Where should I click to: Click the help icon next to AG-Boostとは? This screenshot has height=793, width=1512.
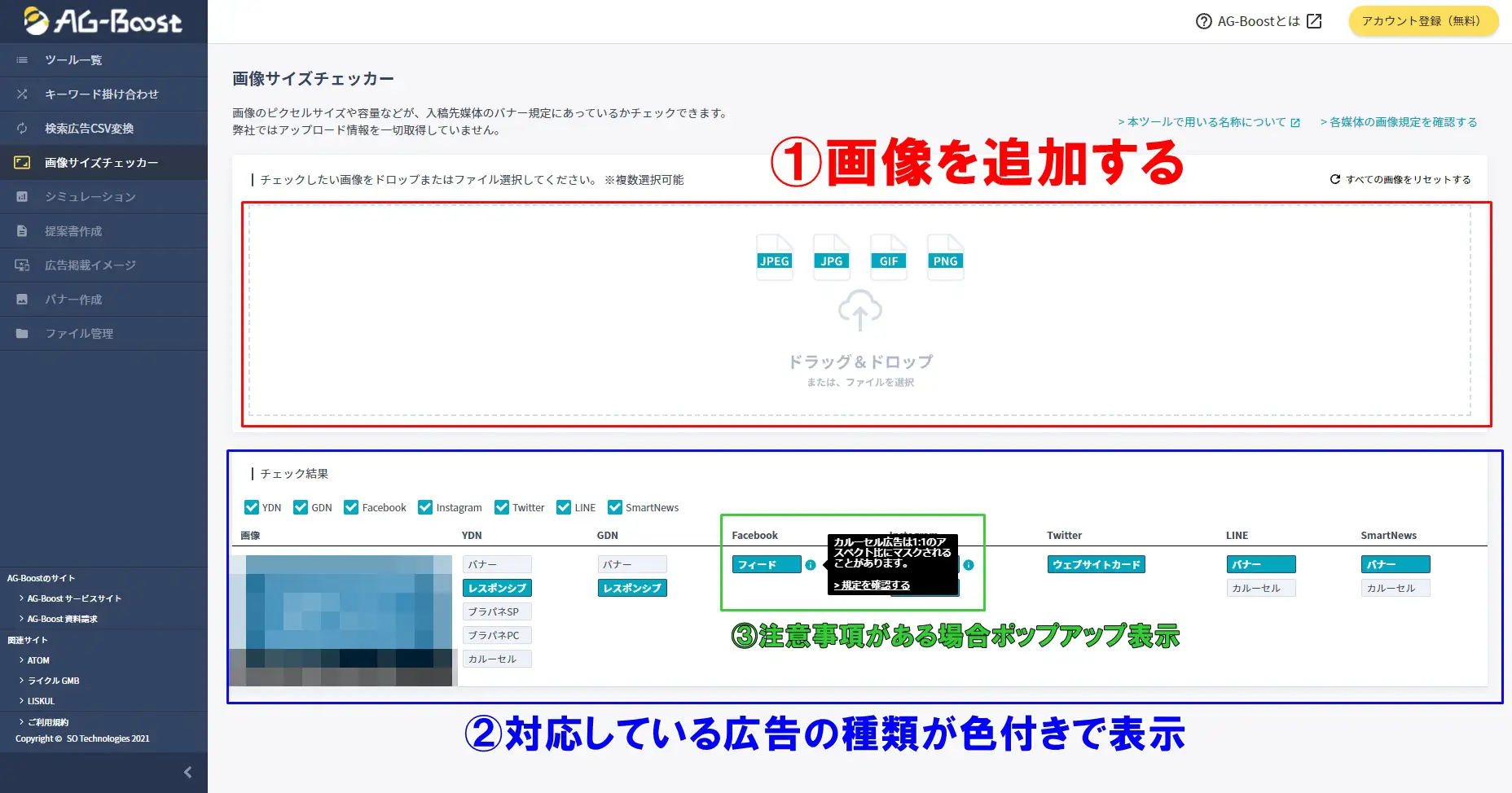point(1203,21)
